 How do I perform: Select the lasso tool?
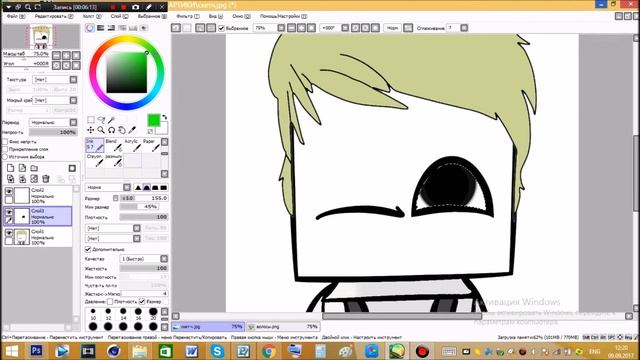101,120
